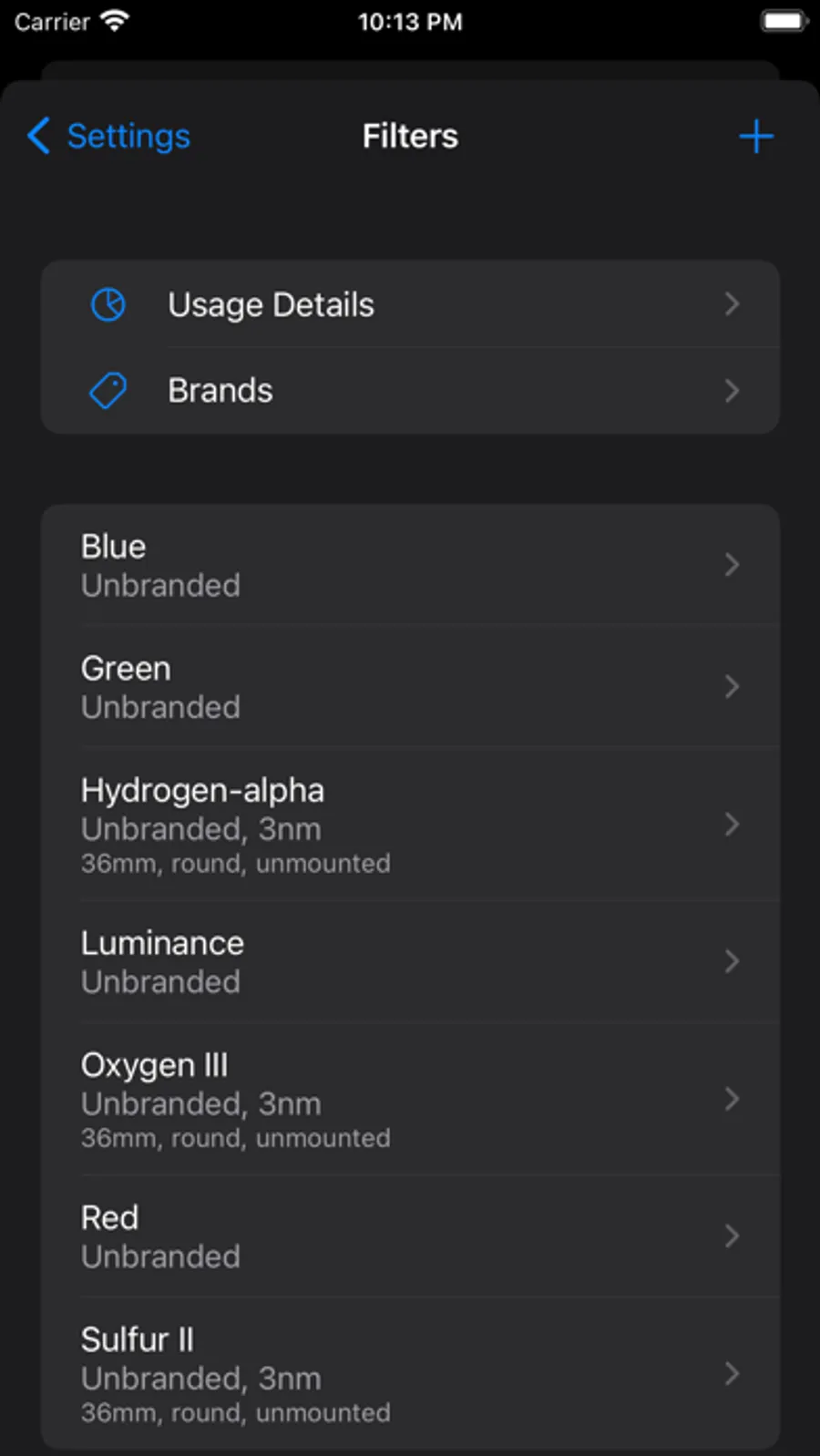820x1456 pixels.
Task: Tap the Filters title header
Action: click(410, 136)
